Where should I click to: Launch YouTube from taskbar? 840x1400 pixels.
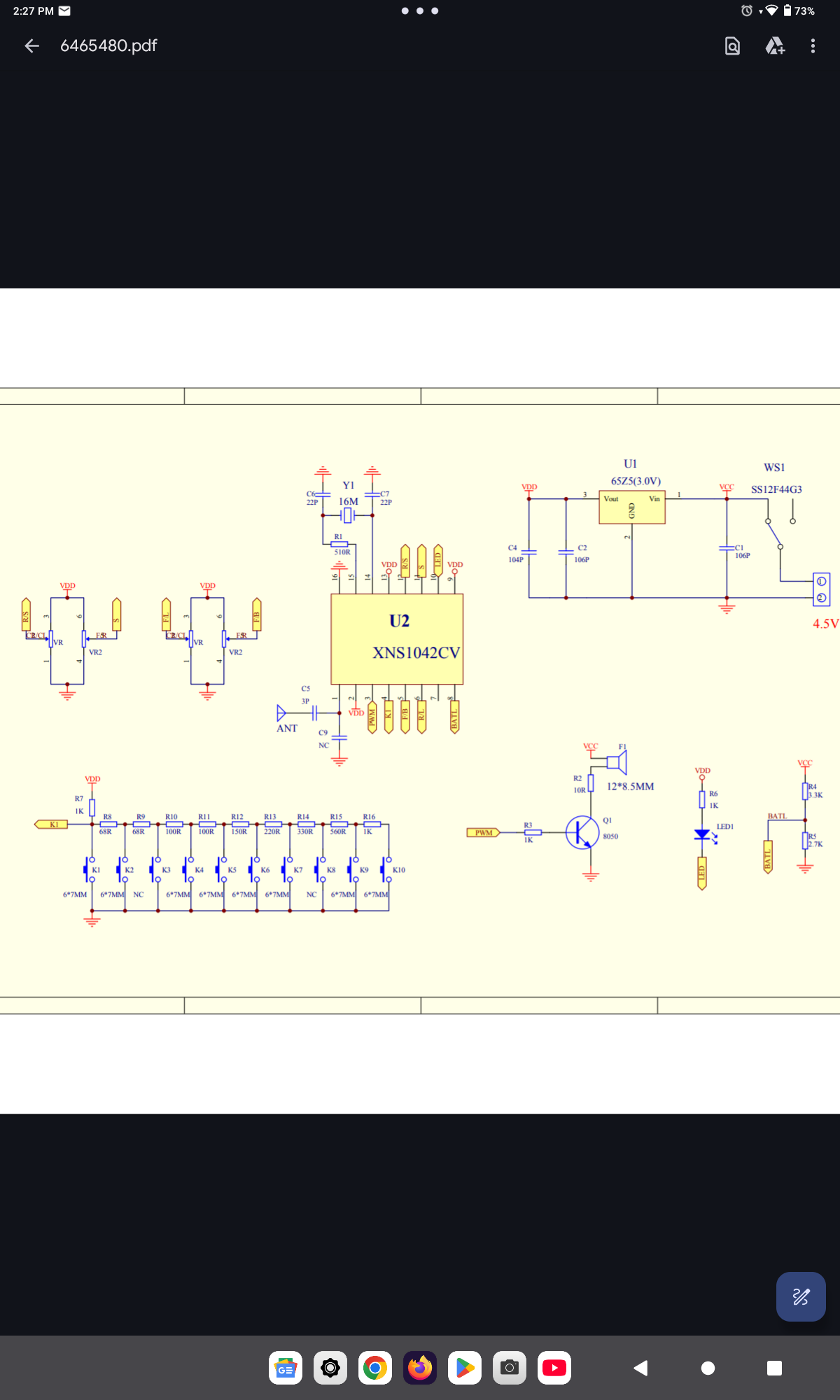click(x=554, y=1368)
